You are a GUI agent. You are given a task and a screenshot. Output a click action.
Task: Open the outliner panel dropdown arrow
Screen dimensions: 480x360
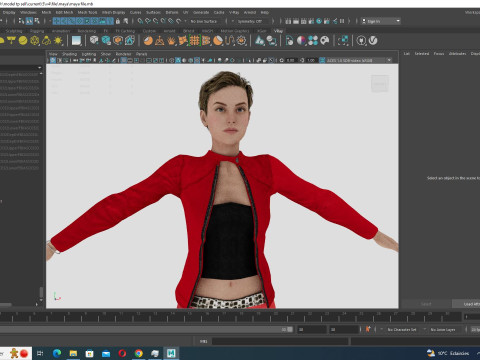40,68
